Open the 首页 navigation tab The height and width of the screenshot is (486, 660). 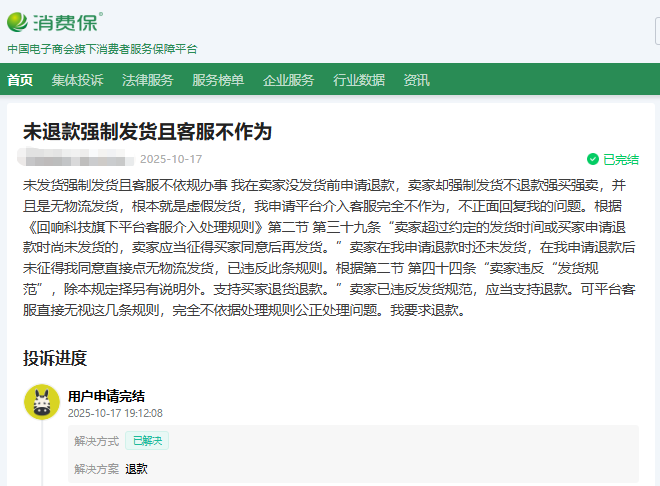coord(20,80)
